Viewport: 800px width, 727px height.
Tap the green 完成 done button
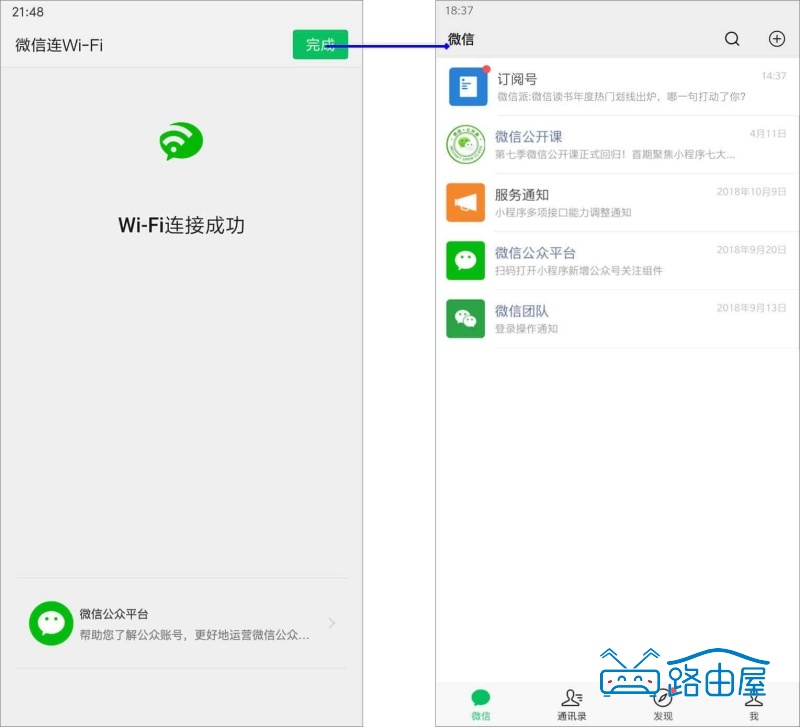click(x=320, y=45)
